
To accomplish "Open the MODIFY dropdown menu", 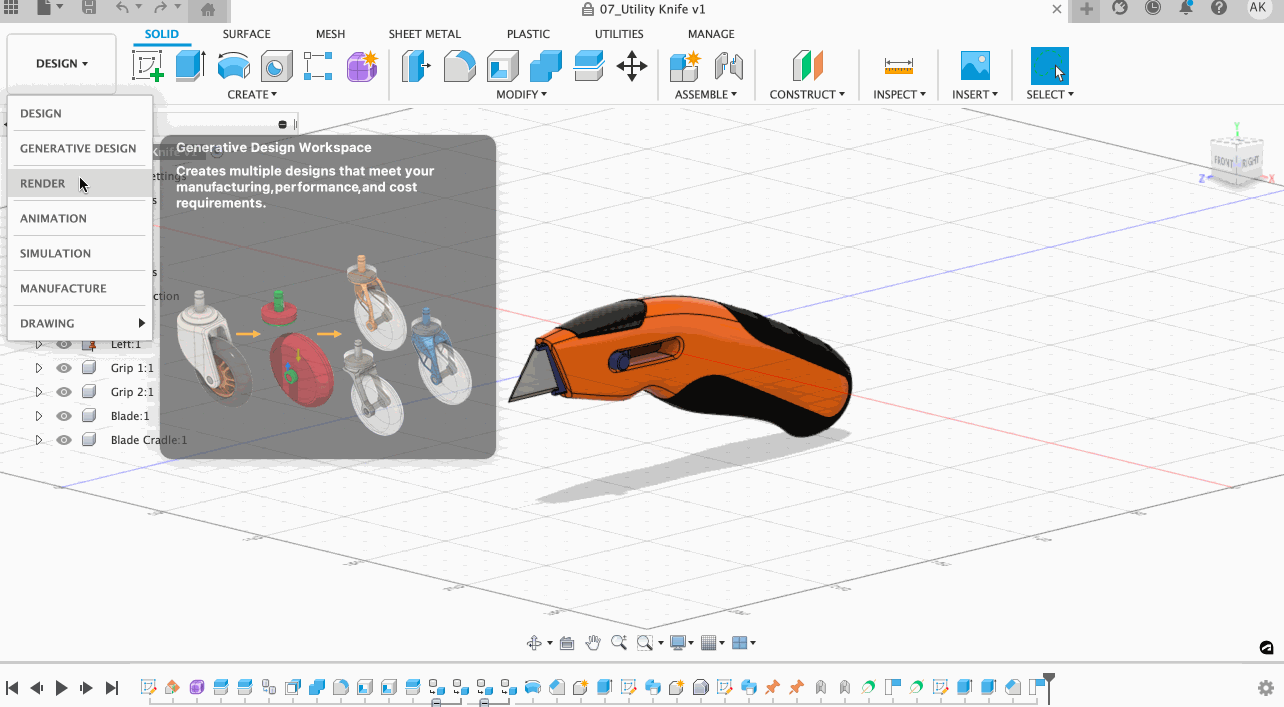I will click(521, 94).
